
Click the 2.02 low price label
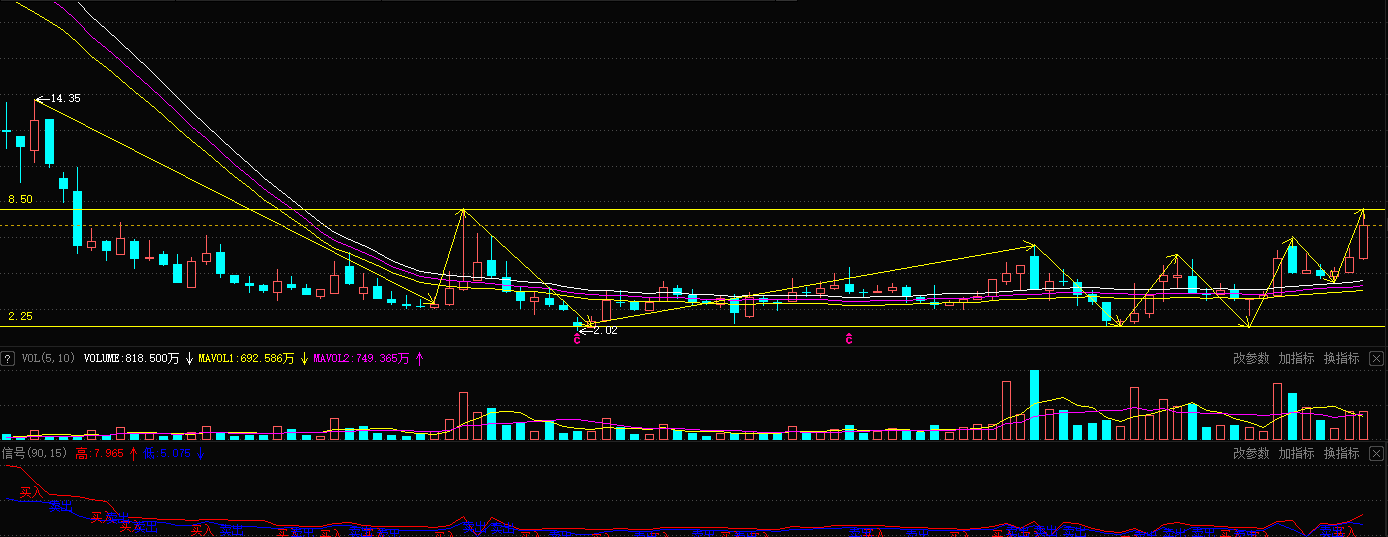click(605, 330)
